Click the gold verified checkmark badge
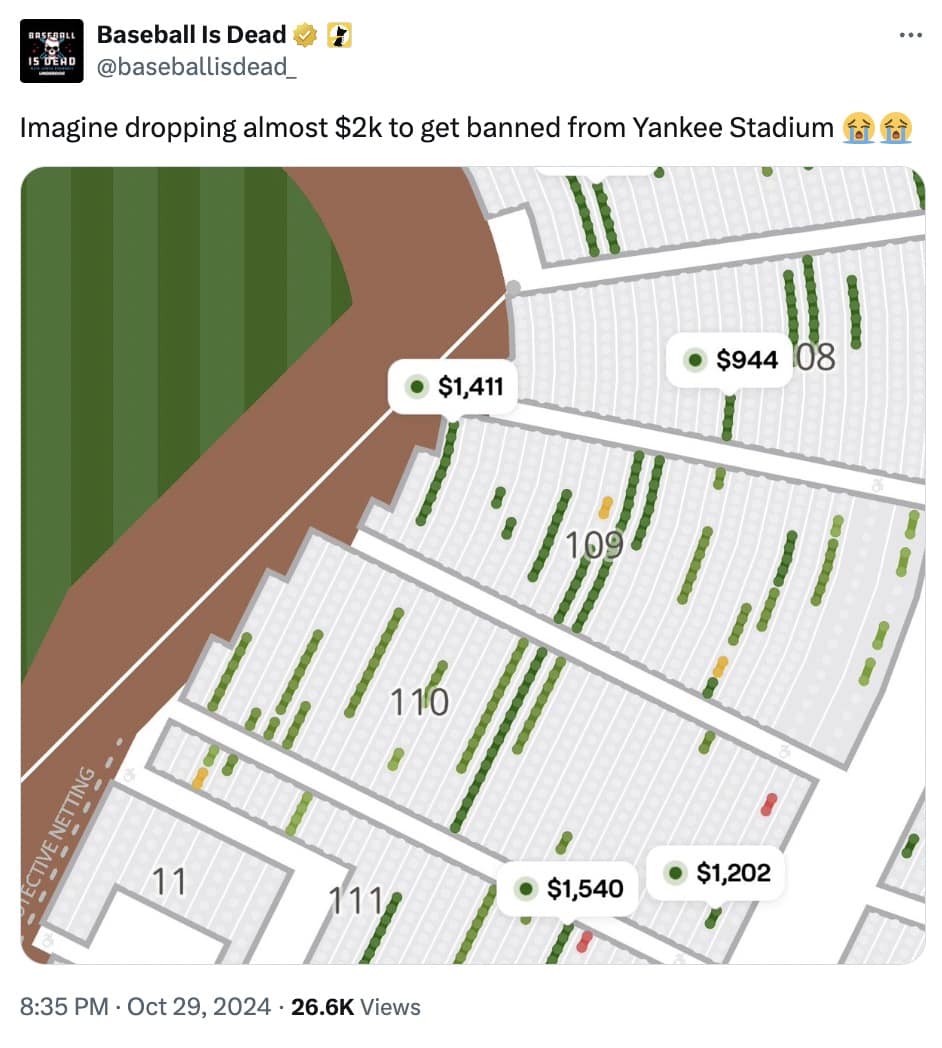942x1048 pixels. click(x=305, y=36)
